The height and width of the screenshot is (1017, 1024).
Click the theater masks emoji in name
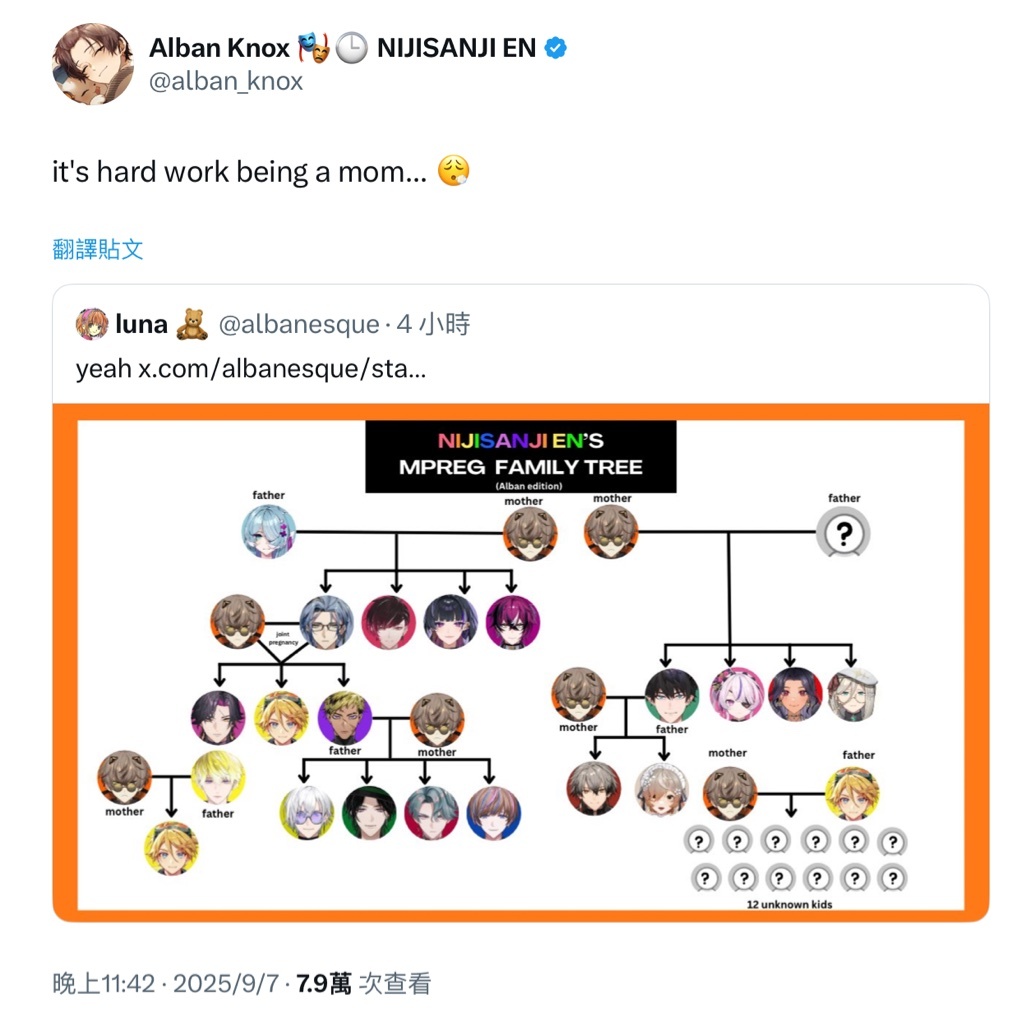[313, 48]
